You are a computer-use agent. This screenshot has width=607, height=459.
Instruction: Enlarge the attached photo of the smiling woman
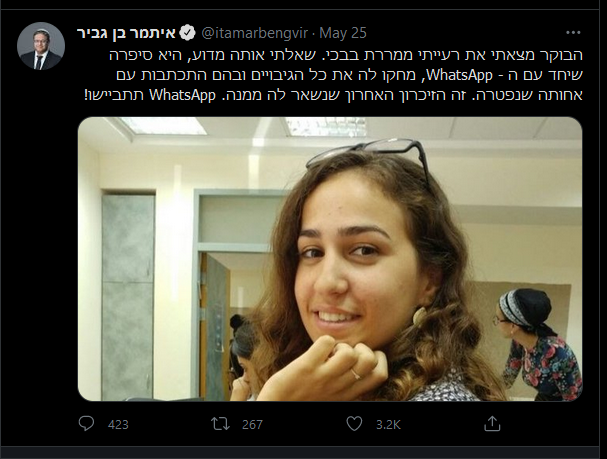[330, 259]
